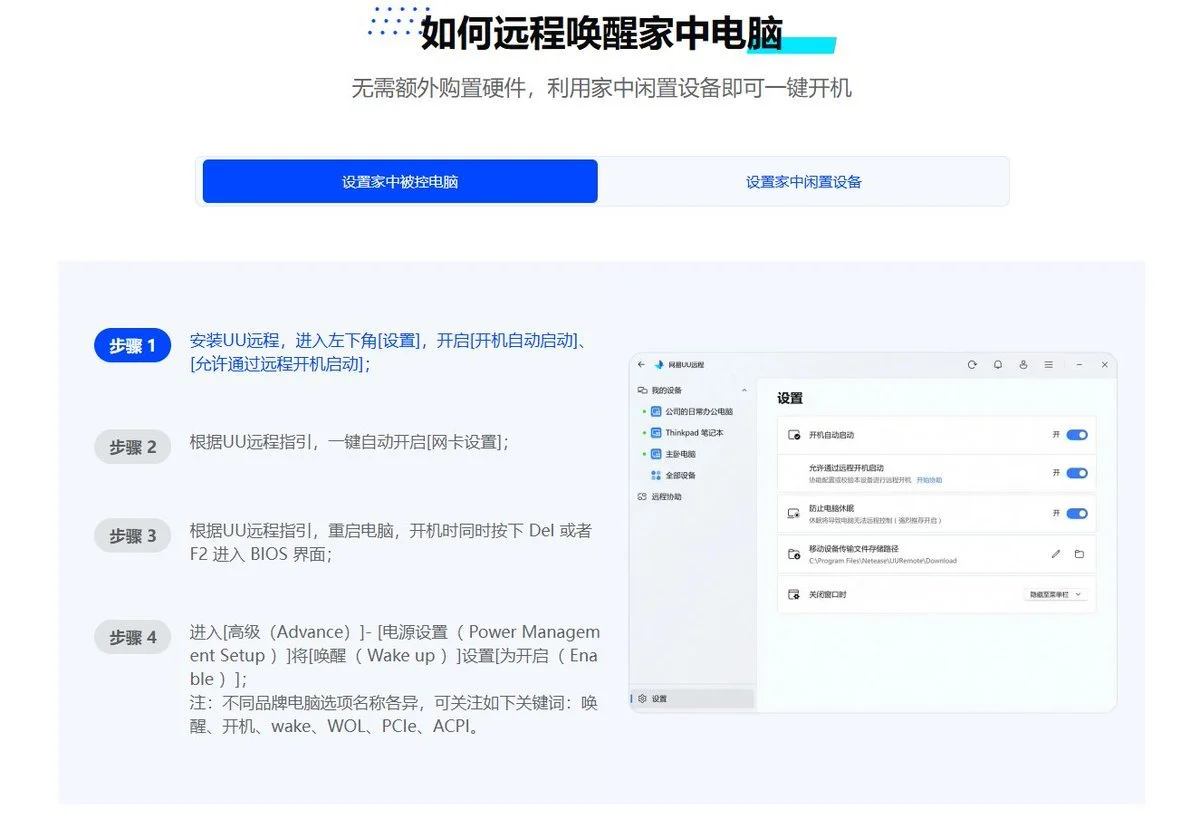Screen dimensions: 1200x819
Task: Select the 设置家中被控电脑 tab
Action: pyautogui.click(x=400, y=181)
